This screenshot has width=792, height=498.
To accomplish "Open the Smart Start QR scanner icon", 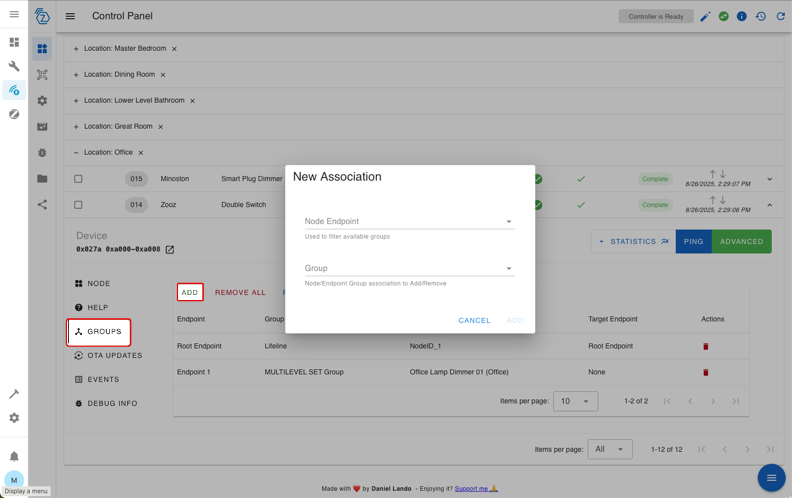I will (42, 75).
